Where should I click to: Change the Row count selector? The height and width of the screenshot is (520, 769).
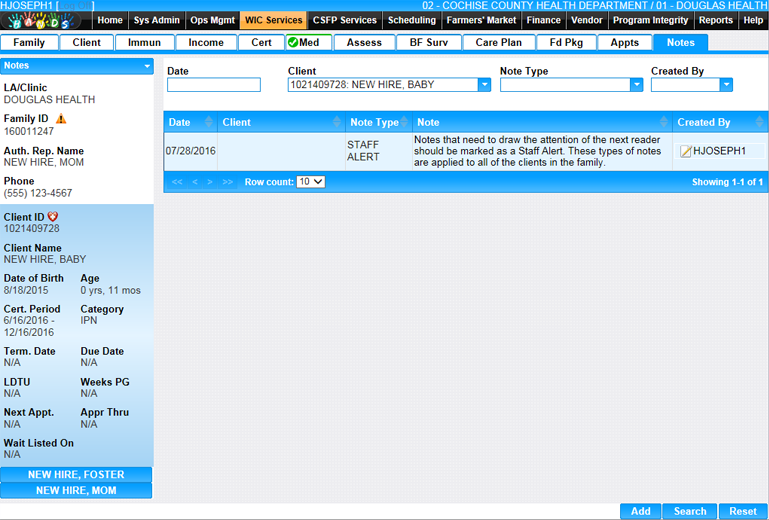point(311,182)
